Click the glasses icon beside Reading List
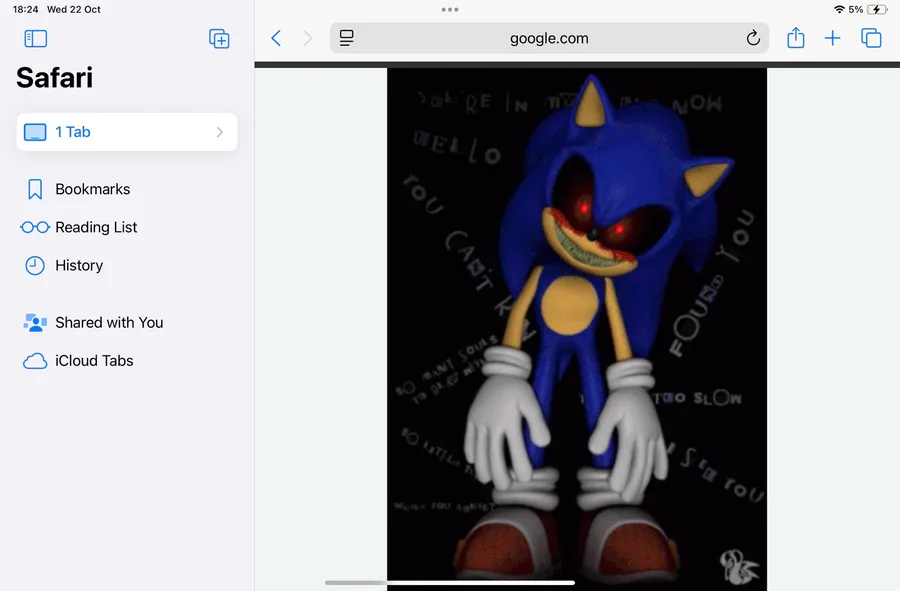The image size is (900, 591). coord(35,227)
